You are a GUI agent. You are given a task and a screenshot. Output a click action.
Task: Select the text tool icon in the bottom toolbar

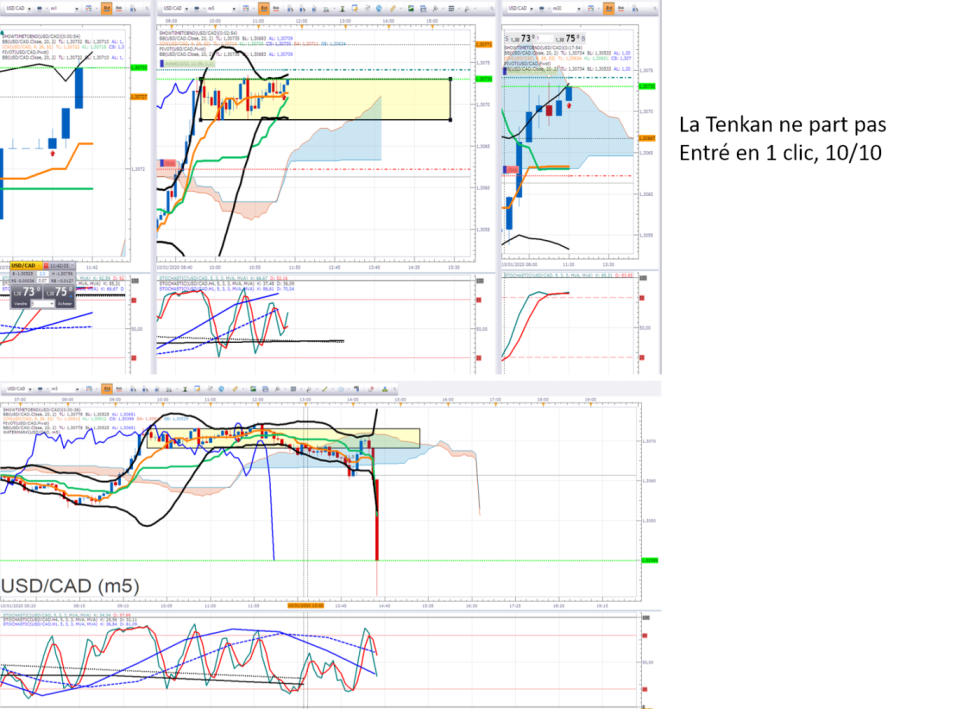pyautogui.click(x=185, y=389)
